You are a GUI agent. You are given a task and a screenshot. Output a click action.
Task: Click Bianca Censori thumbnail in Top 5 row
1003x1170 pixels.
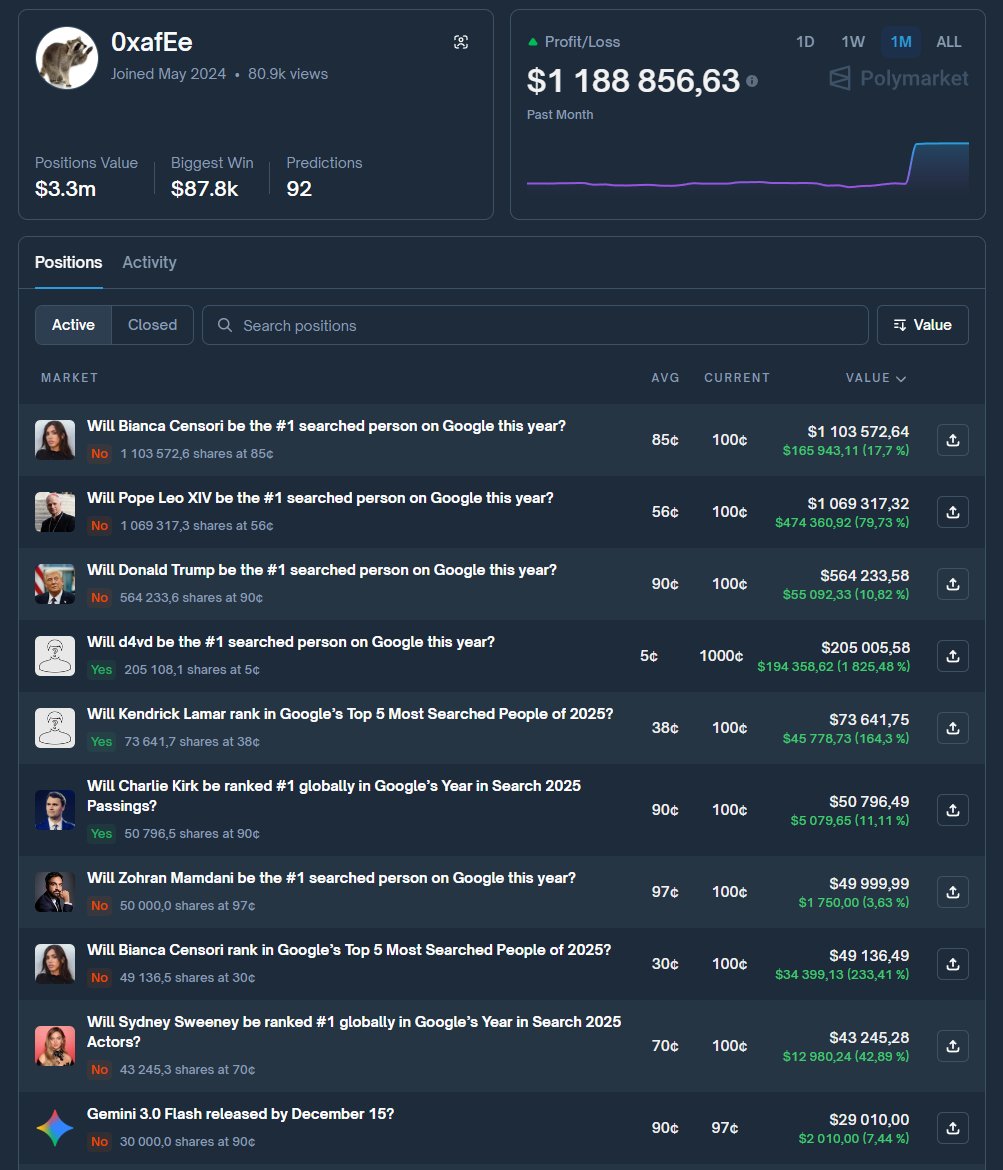click(x=55, y=964)
